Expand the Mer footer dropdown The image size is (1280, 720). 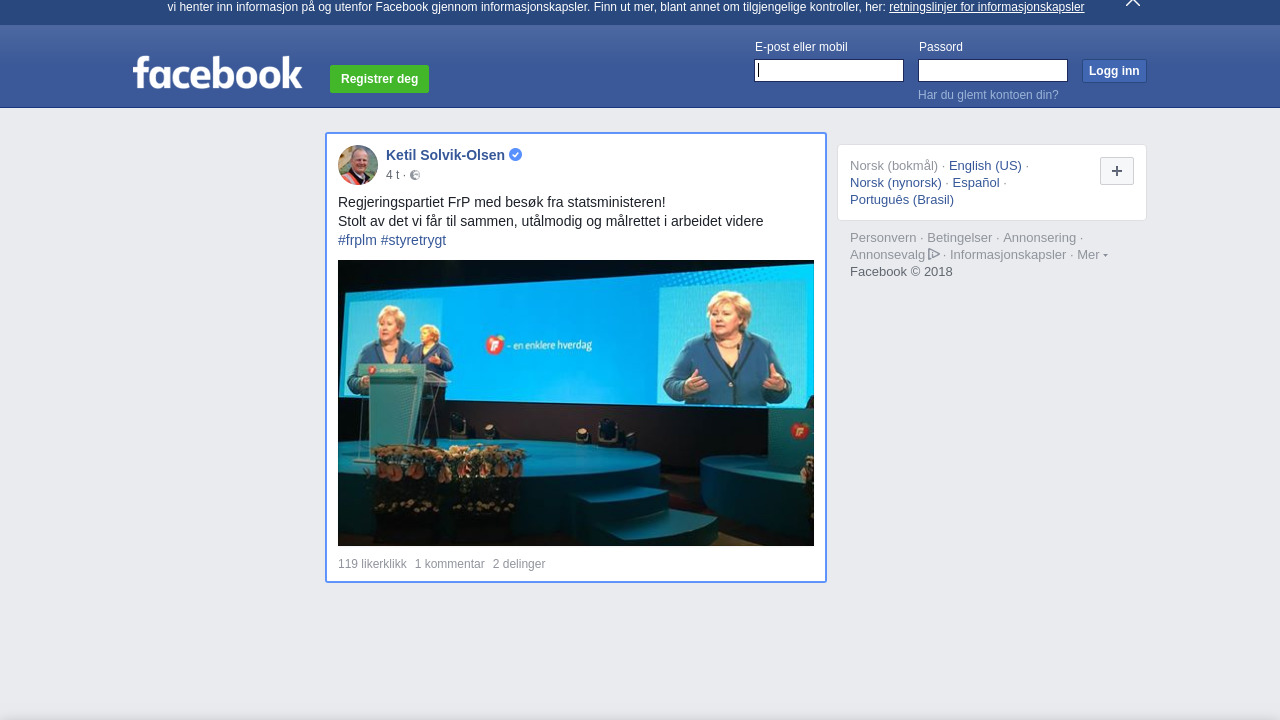tap(1091, 255)
